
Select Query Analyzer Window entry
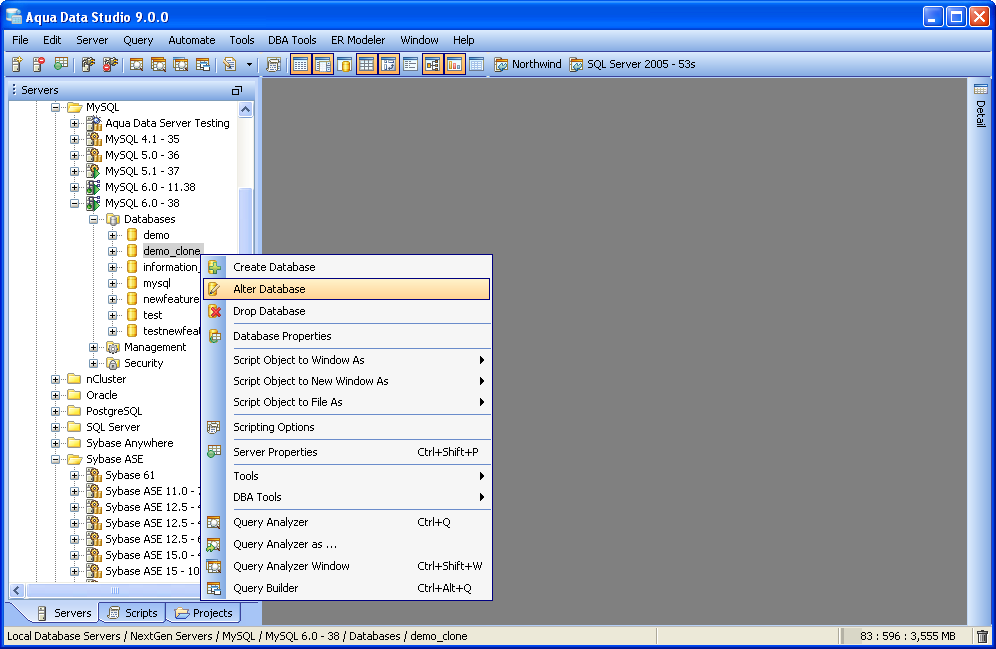pyautogui.click(x=347, y=566)
